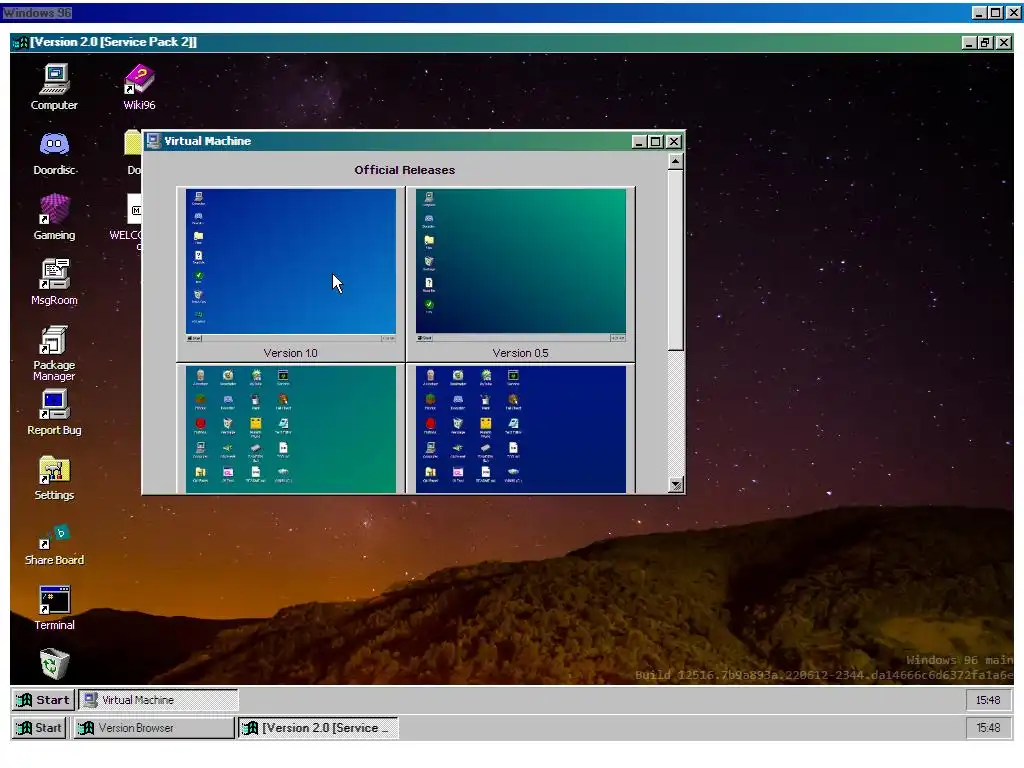Viewport: 1024px width, 768px height.
Task: Maximize the Virtual Machine window
Action: pyautogui.click(x=656, y=141)
